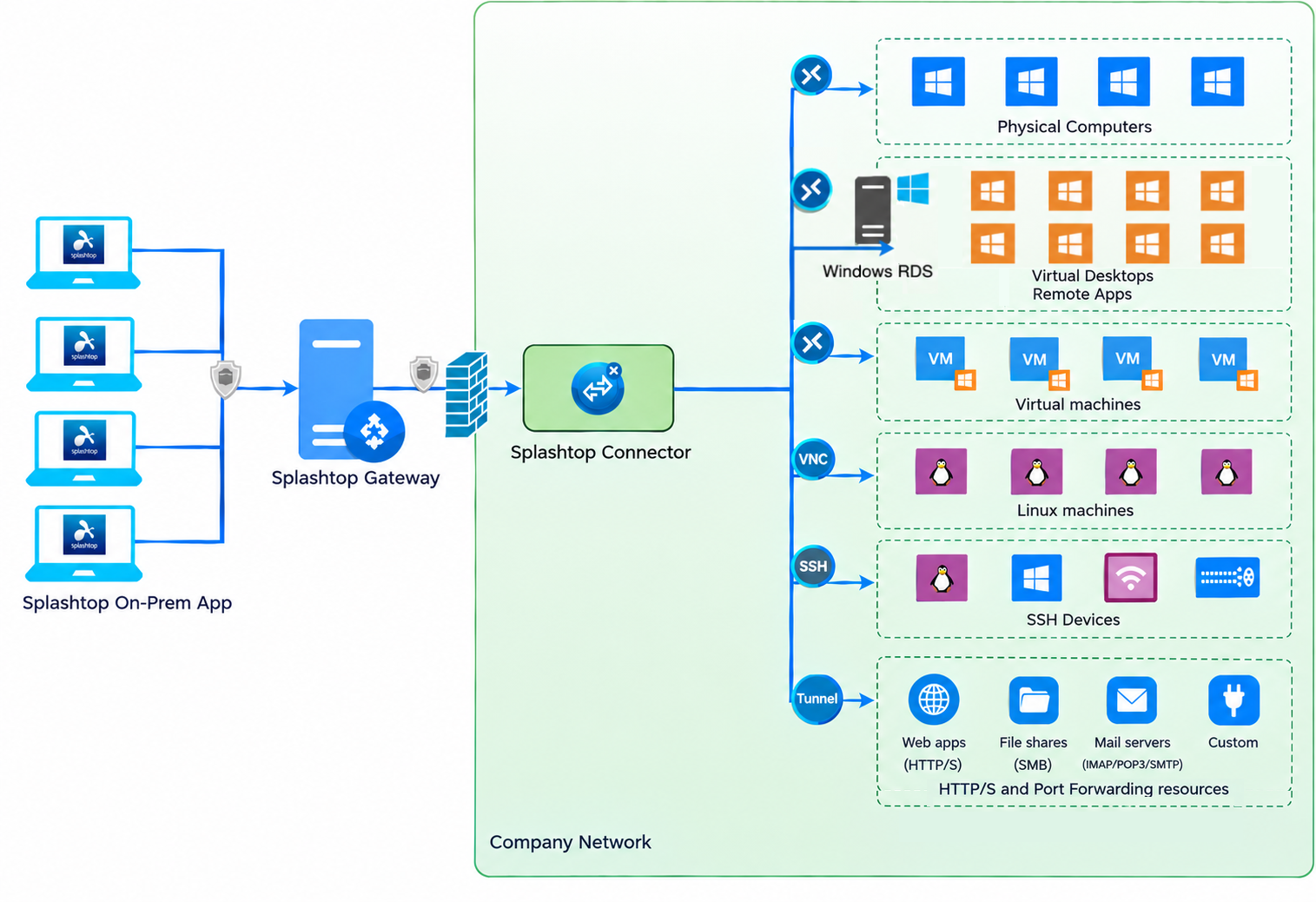Select the "Splashtop Connector" label
The image size is (1316, 902).
pos(600,453)
